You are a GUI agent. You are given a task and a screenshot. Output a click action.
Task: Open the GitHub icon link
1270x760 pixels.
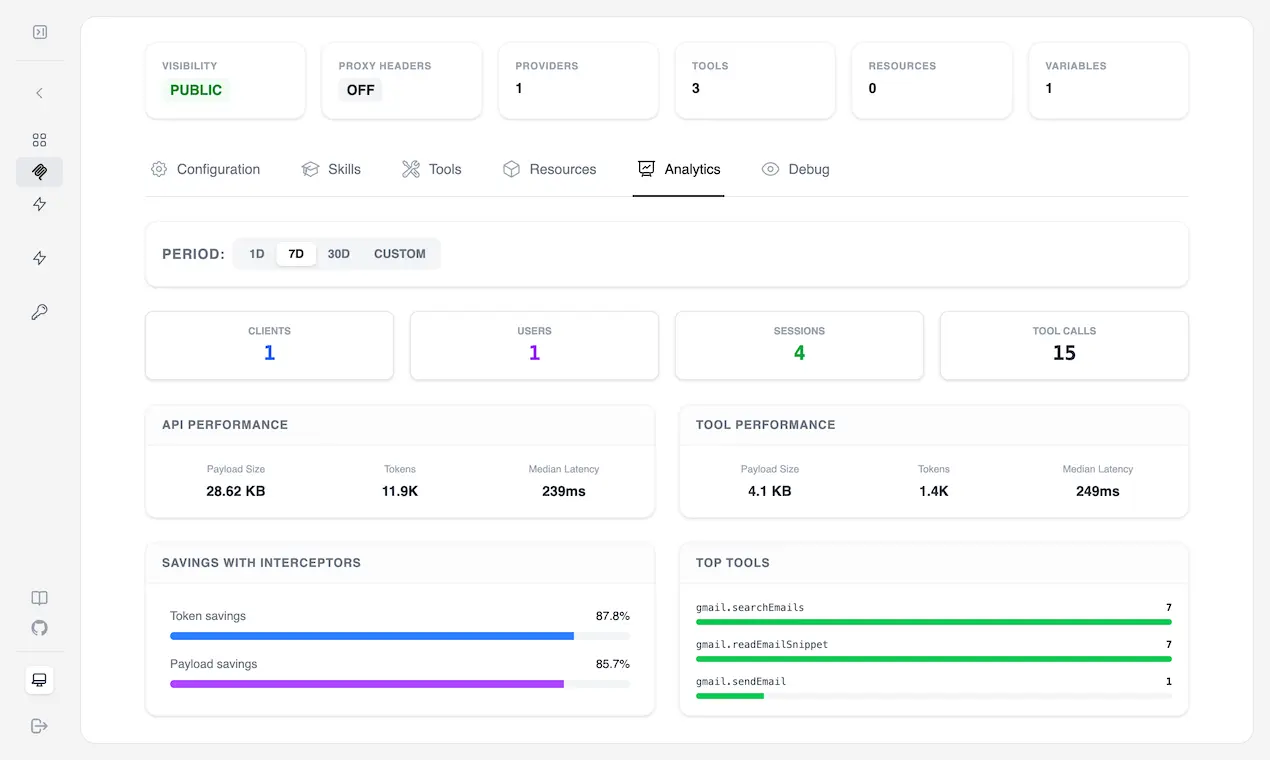(40, 628)
